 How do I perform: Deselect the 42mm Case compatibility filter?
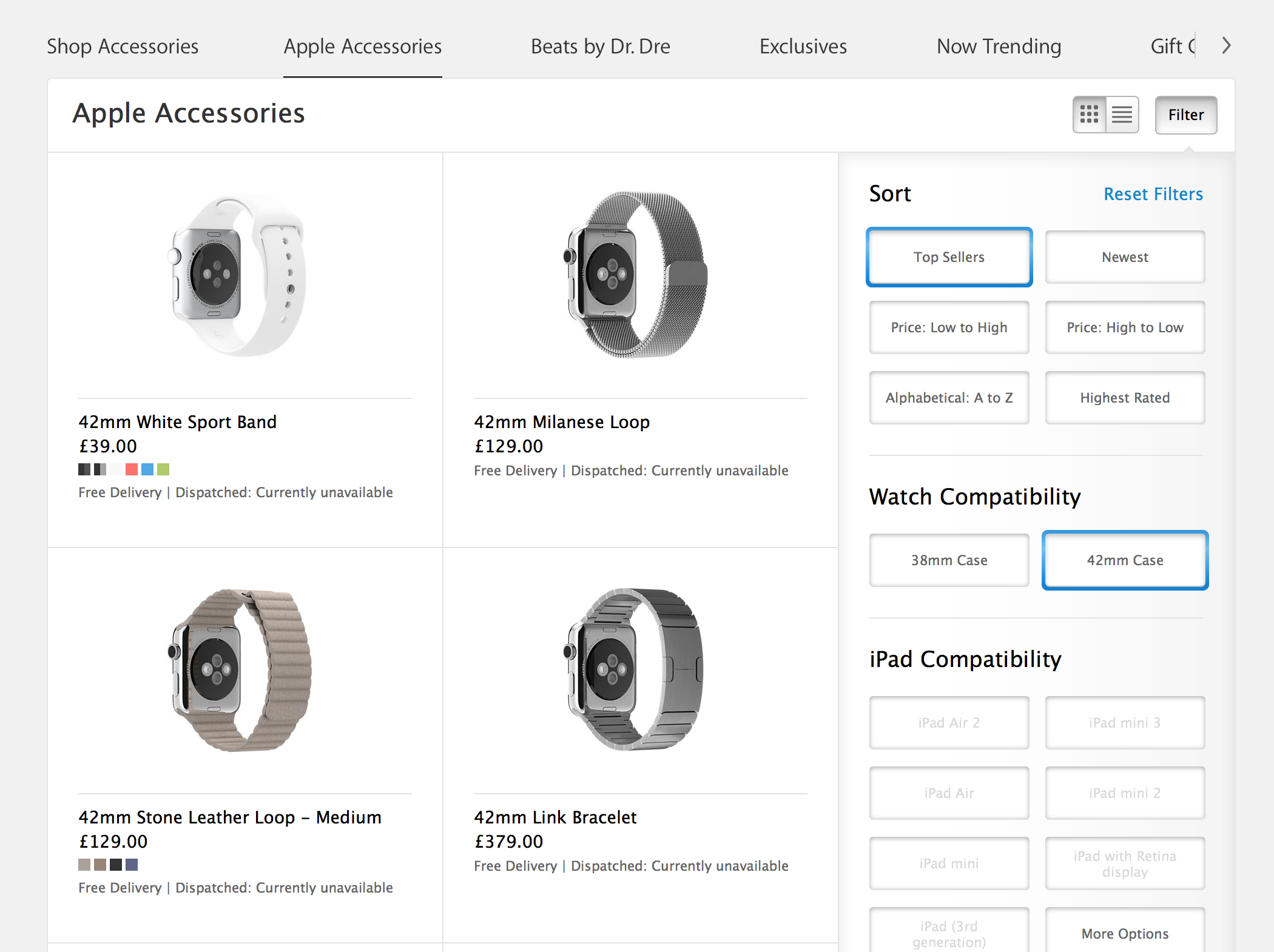[x=1125, y=560]
